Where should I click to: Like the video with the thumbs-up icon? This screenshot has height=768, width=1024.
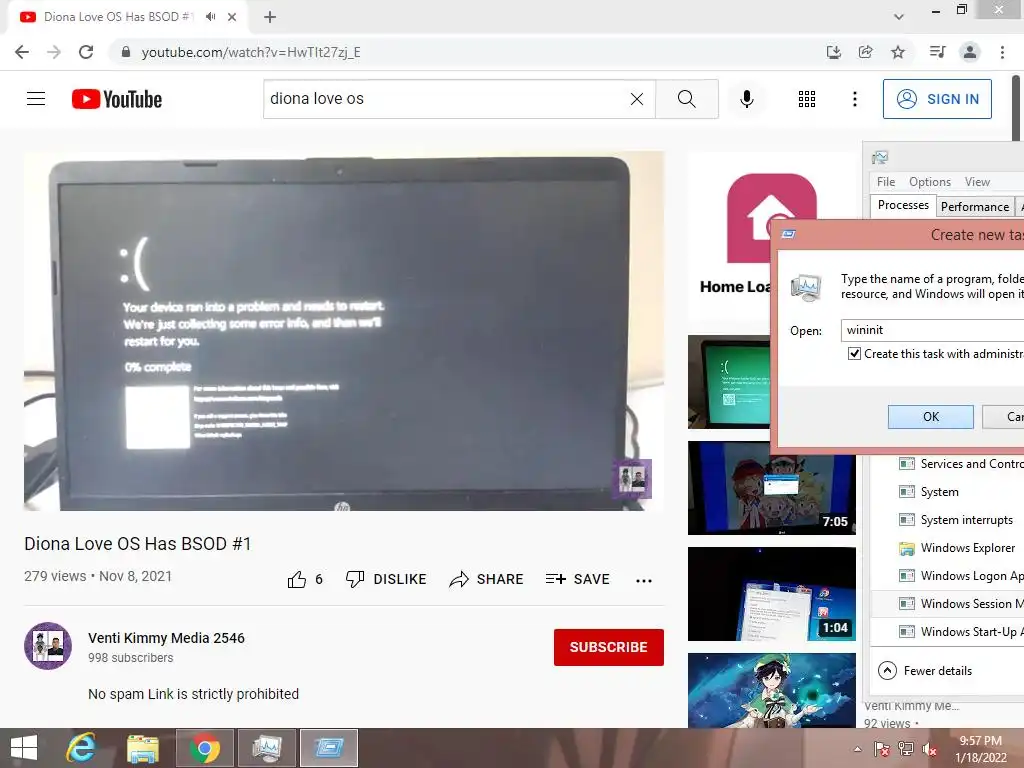tap(296, 579)
